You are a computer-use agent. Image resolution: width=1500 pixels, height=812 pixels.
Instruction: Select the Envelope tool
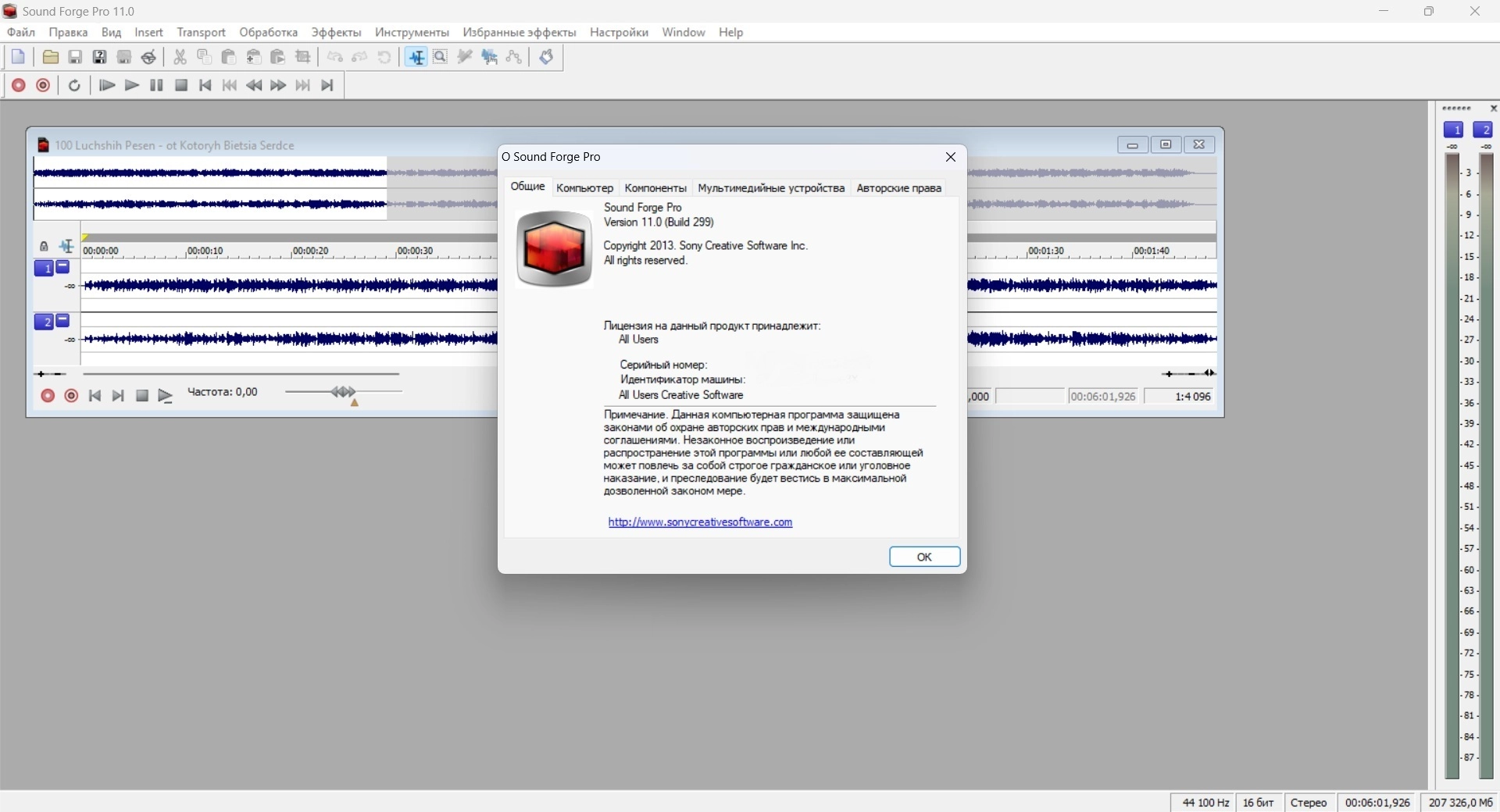[x=514, y=57]
